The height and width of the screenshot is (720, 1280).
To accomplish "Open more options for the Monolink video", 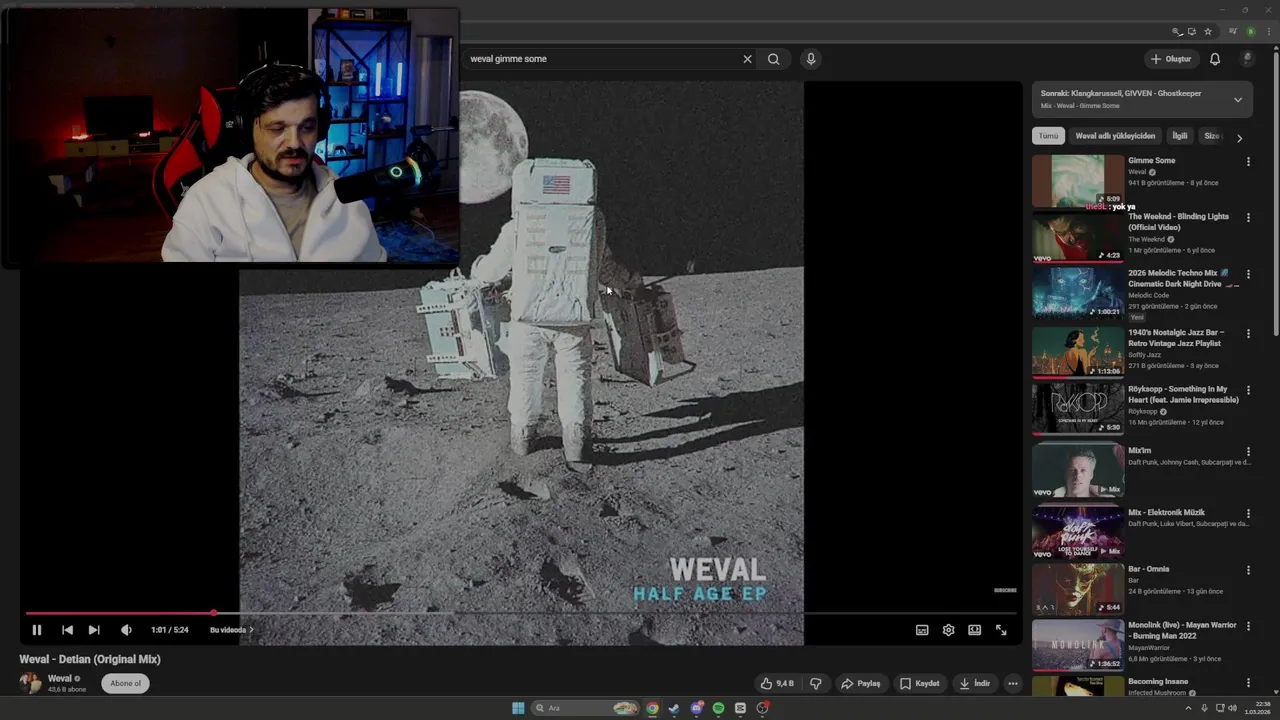I will point(1248,627).
